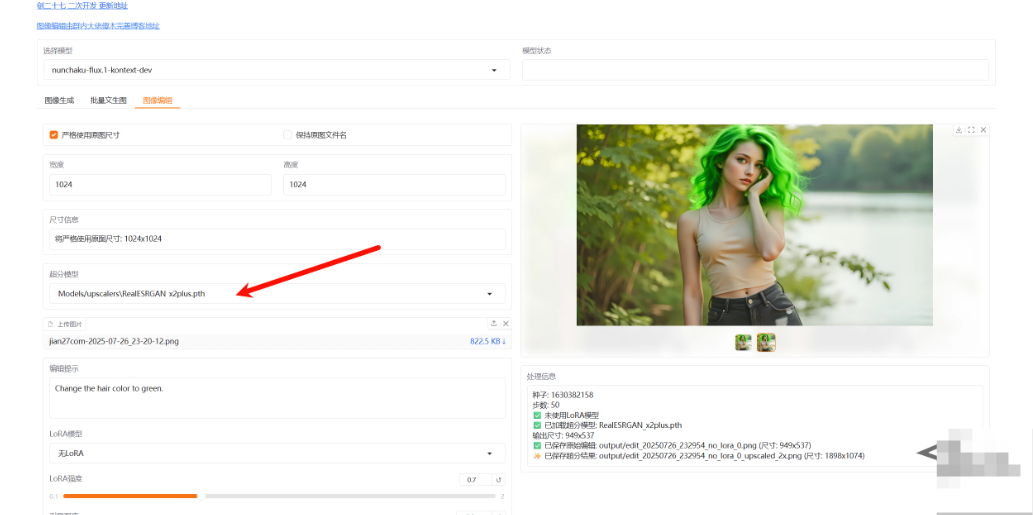This screenshot has width=1033, height=515.
Task: Open the 选择模型 dropdown showing nunchaku-flux.1-kontext-dev
Action: click(x=277, y=70)
